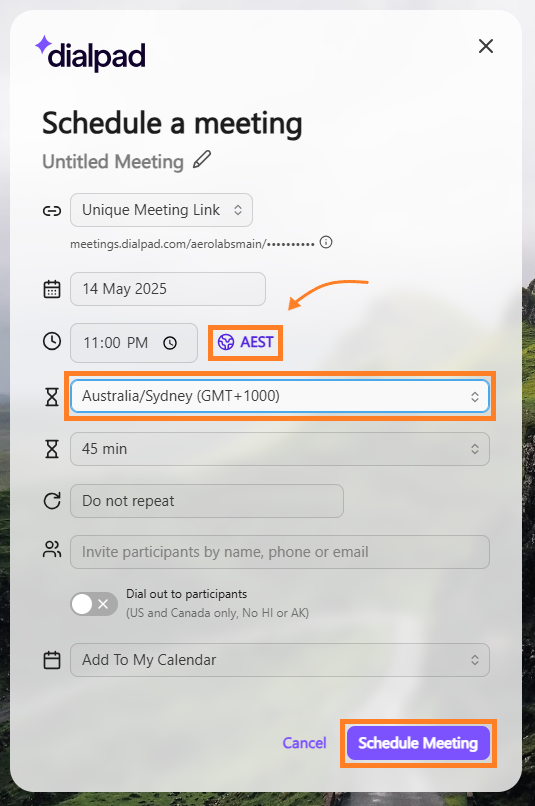Click the link icon next to Unique Meeting Link
Viewport: 535px width, 806px height.
[52, 211]
